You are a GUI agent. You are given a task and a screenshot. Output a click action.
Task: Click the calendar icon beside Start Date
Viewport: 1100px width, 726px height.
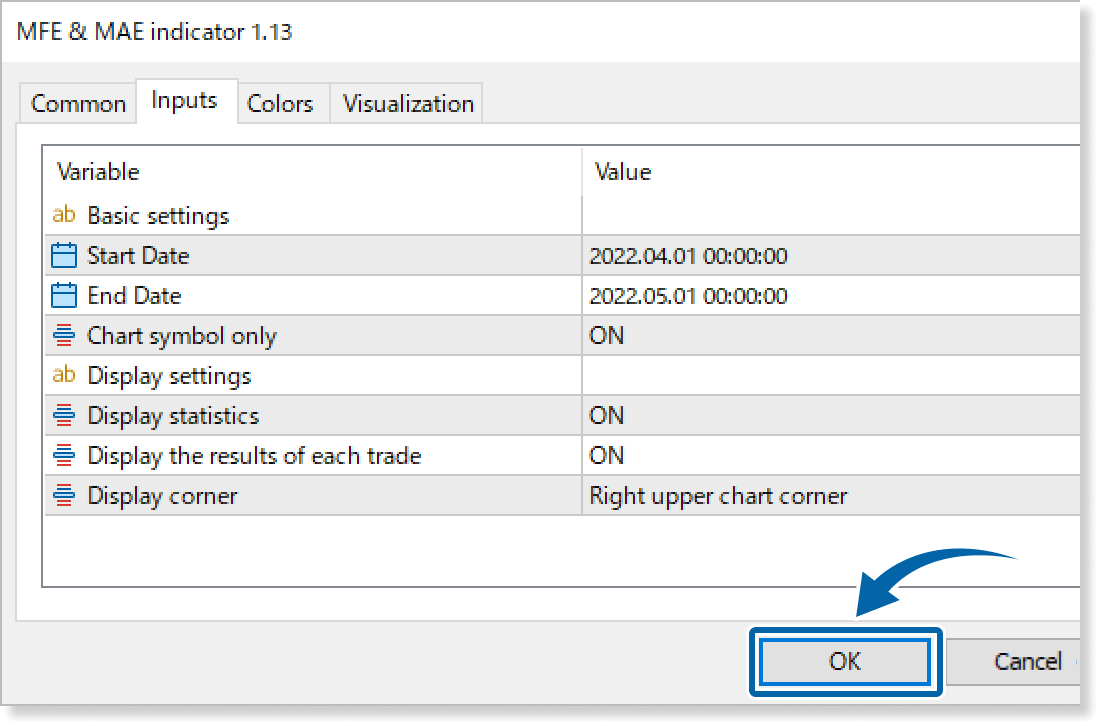[x=64, y=256]
